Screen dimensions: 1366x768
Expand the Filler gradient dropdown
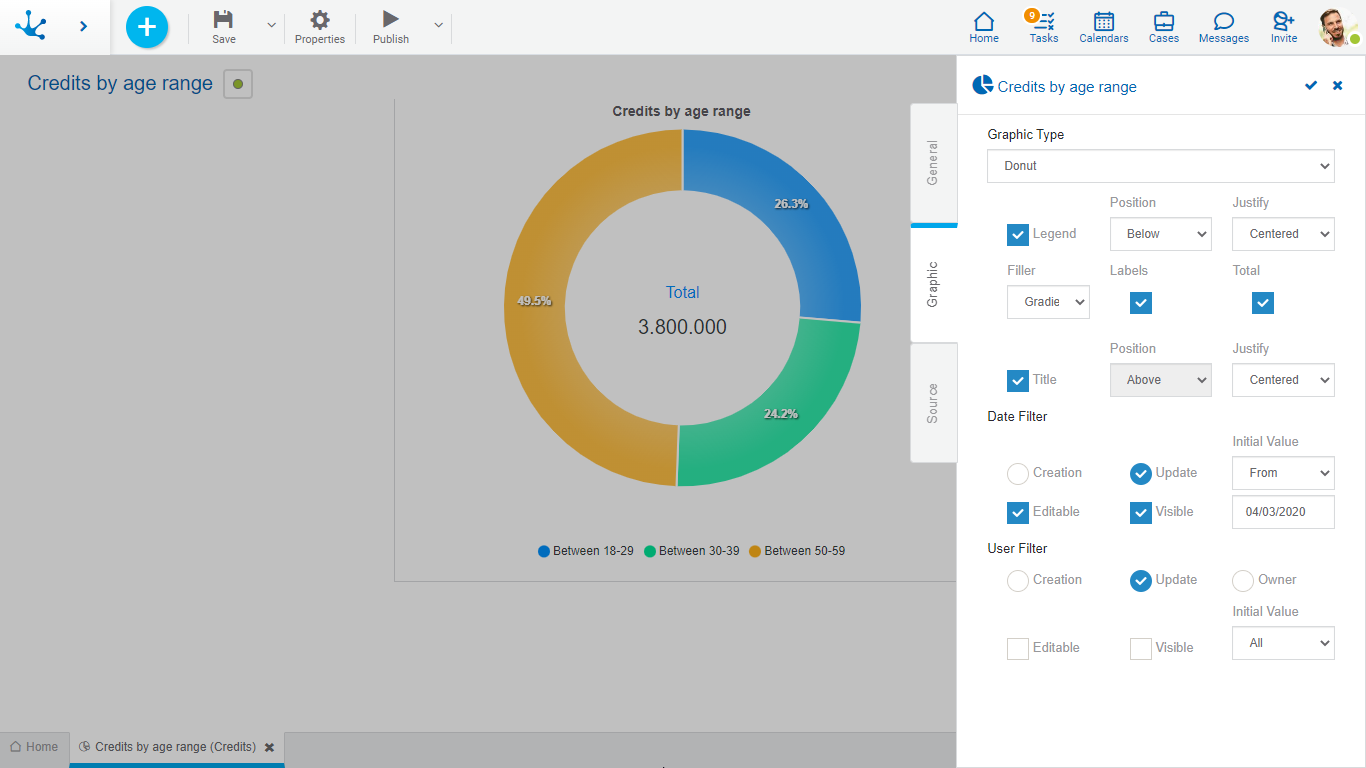tap(1048, 302)
